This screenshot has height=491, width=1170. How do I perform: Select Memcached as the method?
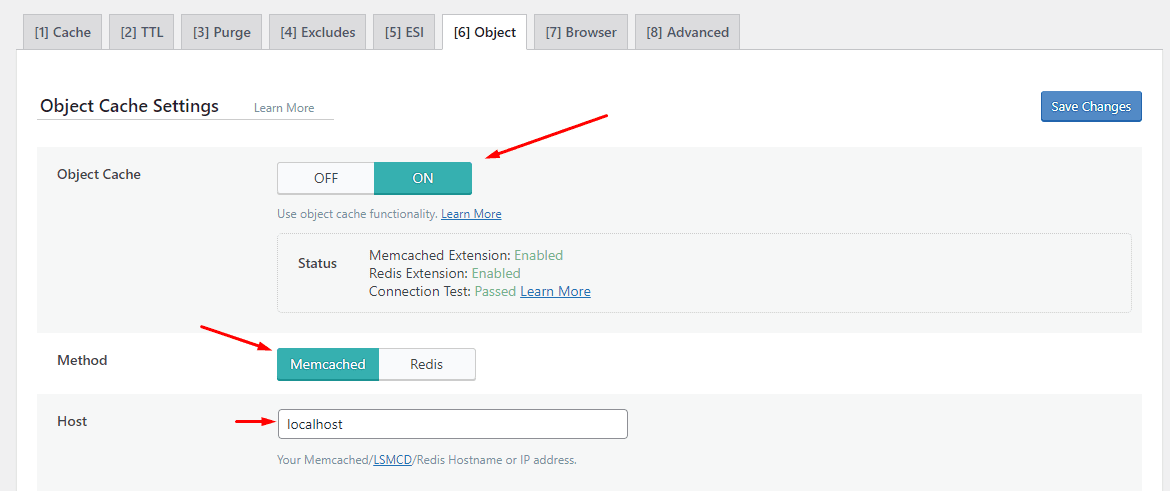328,364
